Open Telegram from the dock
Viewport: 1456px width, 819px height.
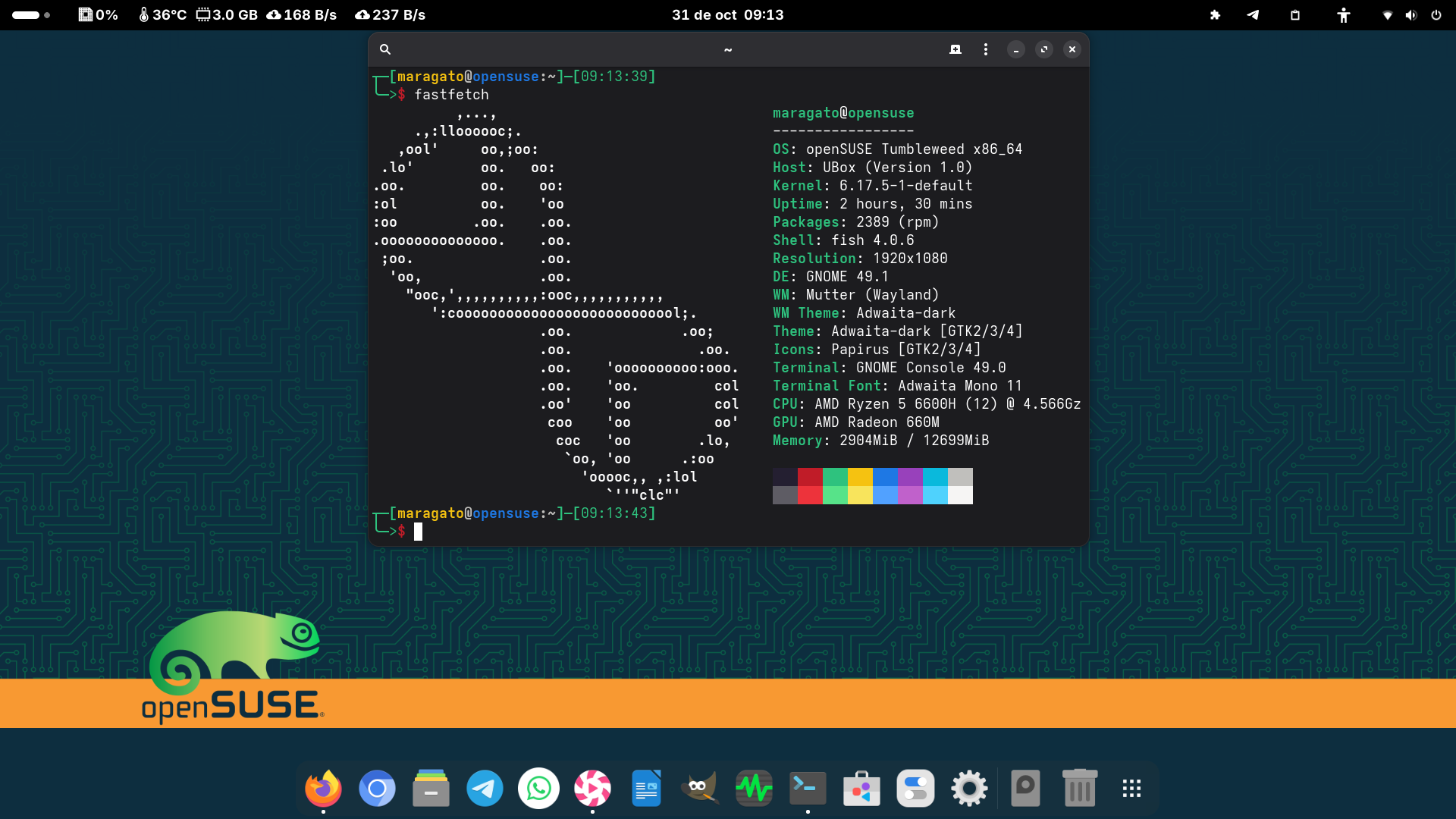(485, 789)
